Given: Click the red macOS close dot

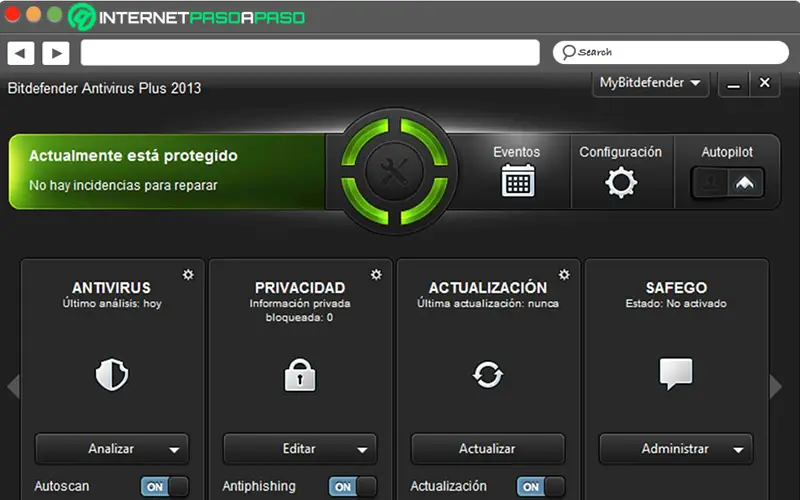Looking at the screenshot, I should [11, 14].
